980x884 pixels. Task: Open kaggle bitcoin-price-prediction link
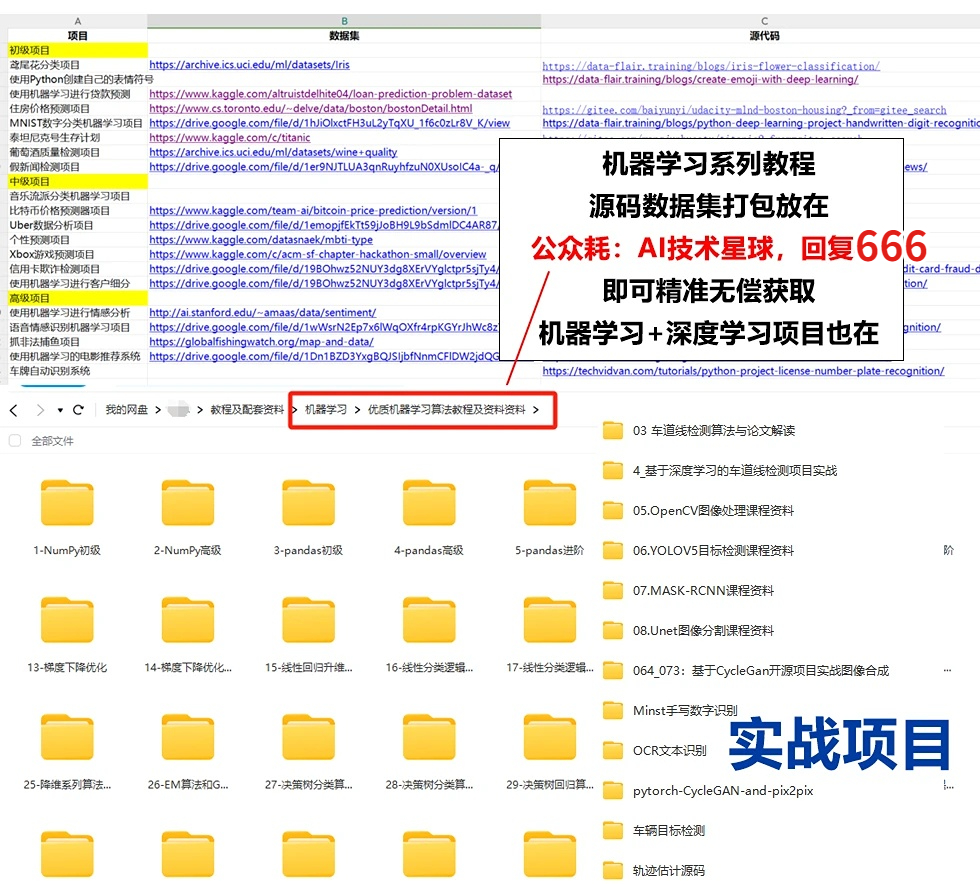point(312,211)
